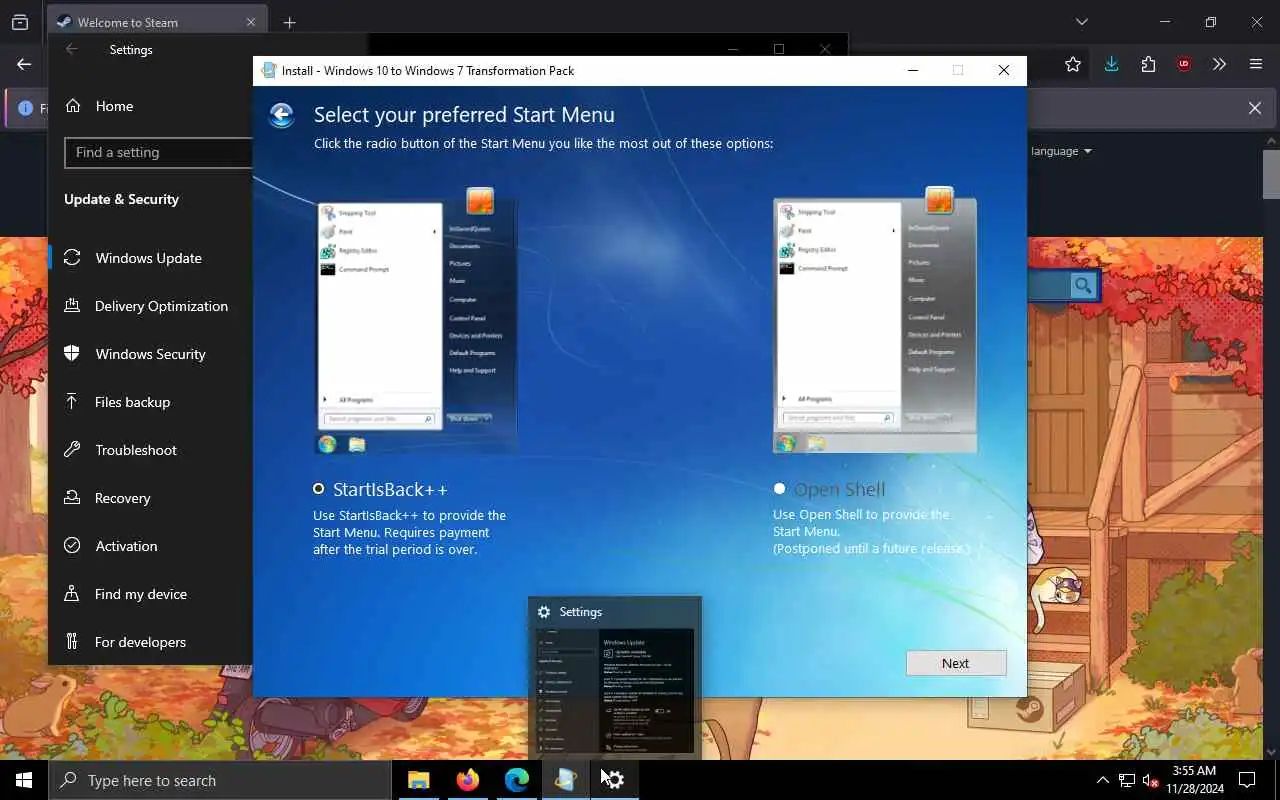Go back using installer's blue arrow button
1280x800 pixels.
pos(282,115)
